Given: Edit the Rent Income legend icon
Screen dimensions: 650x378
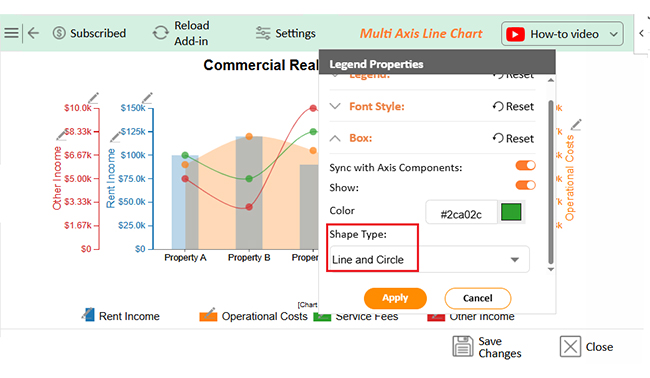Looking at the screenshot, I should pos(88,315).
